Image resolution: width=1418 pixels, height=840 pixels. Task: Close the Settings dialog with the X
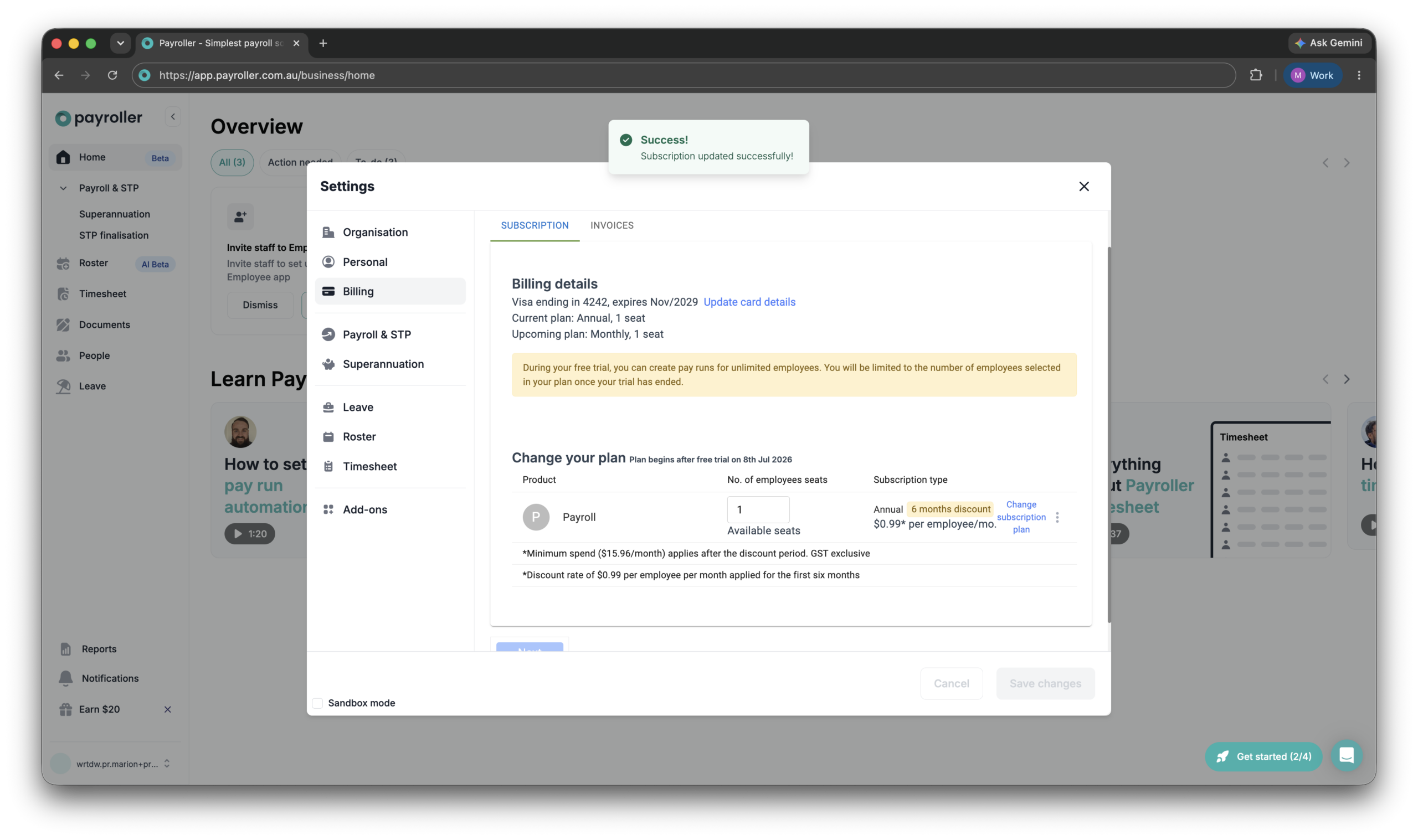[1083, 186]
